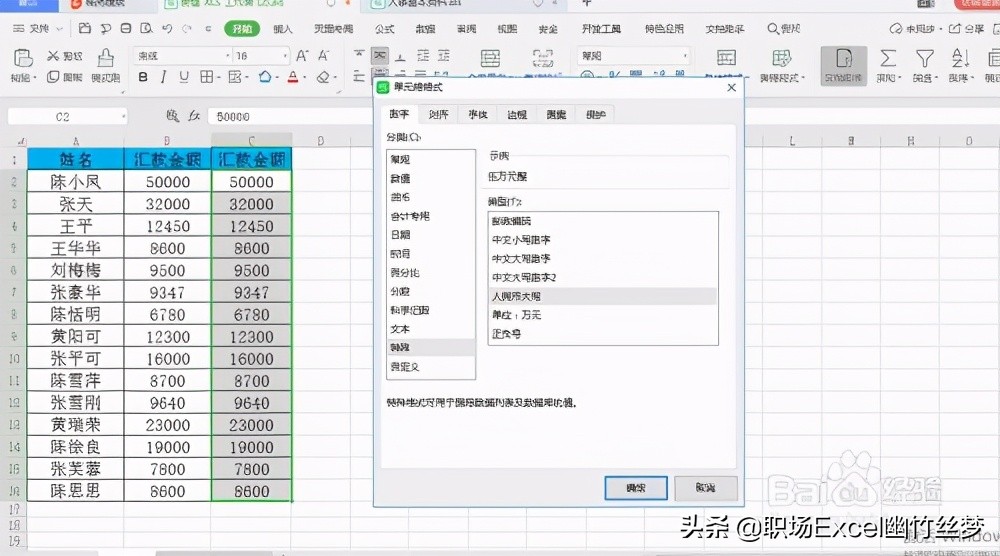
Task: Confirm the dialog with the OK button
Action: pos(636,488)
